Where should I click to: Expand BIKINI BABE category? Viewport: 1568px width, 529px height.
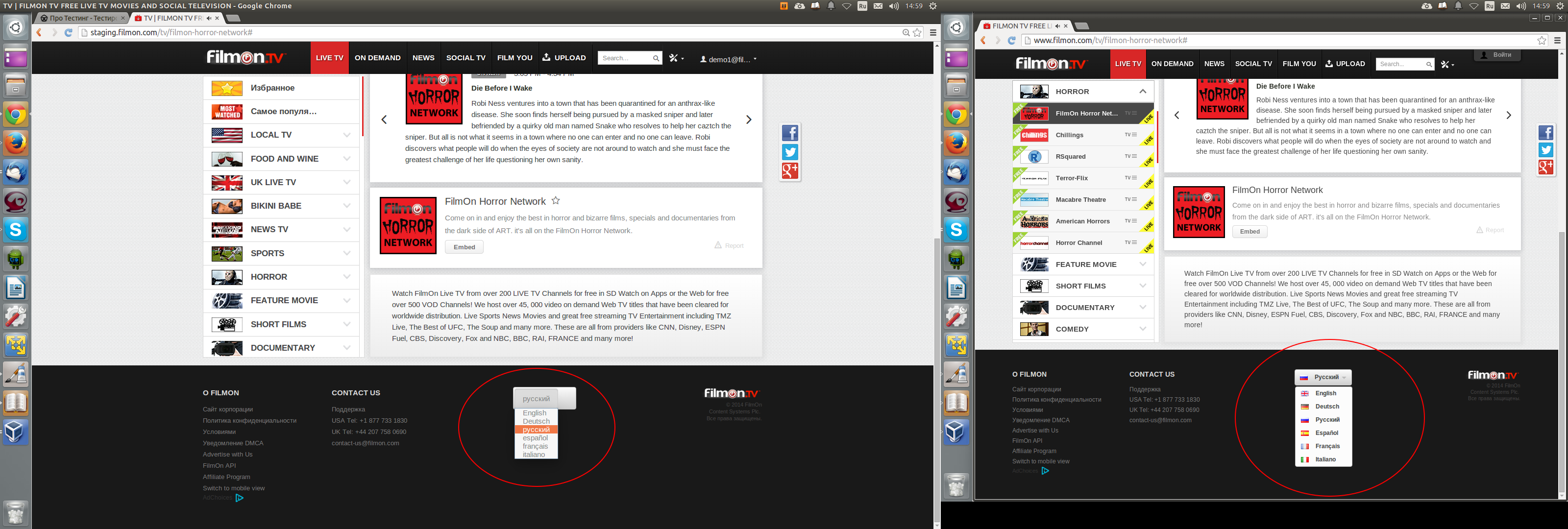coord(346,206)
